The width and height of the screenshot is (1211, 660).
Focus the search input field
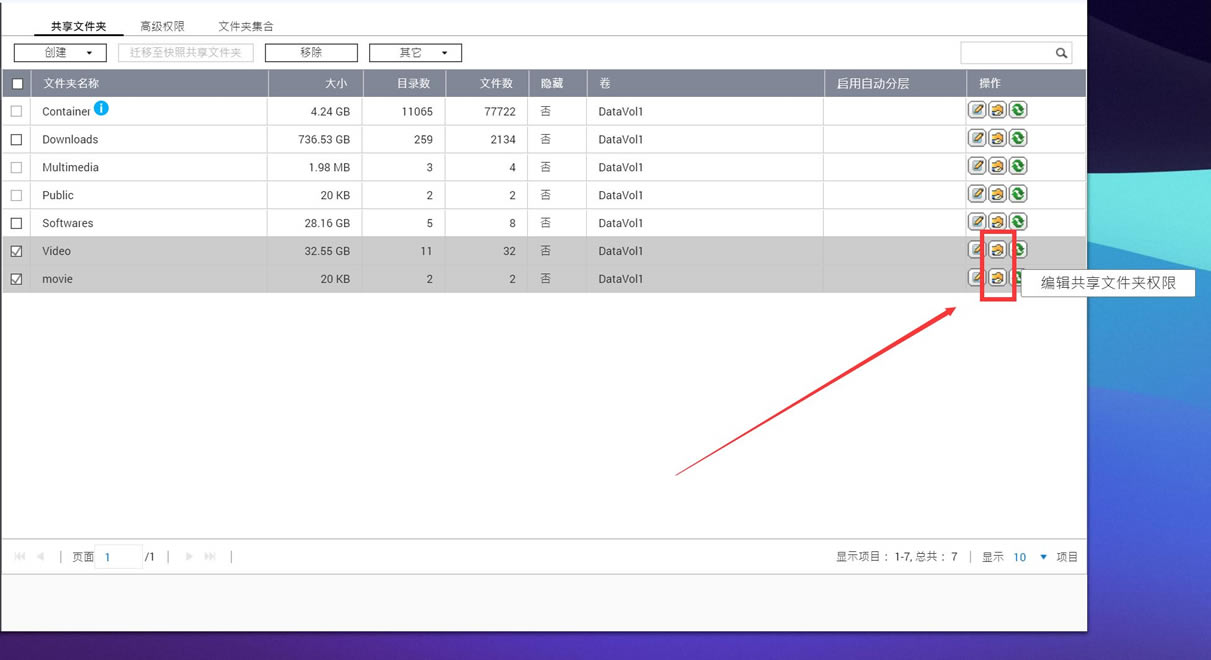(x=1007, y=53)
